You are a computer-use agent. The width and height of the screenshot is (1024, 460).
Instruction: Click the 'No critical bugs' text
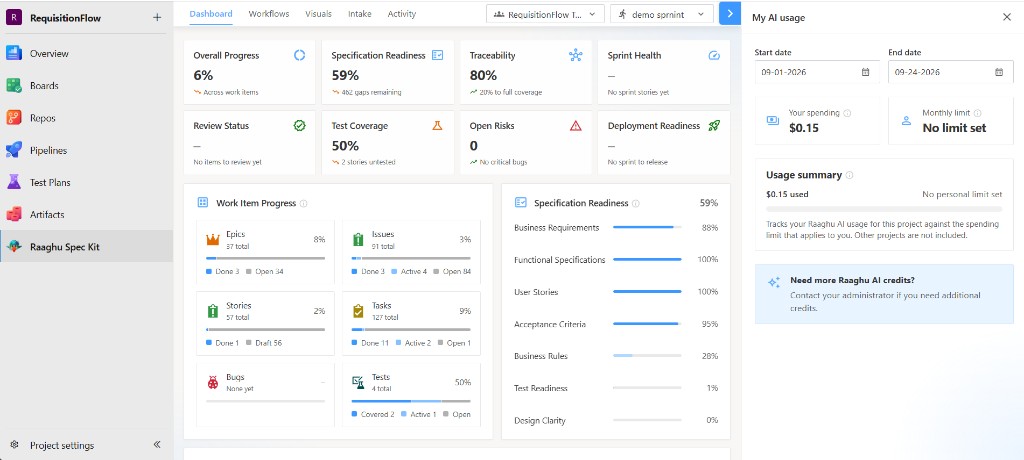[504, 162]
